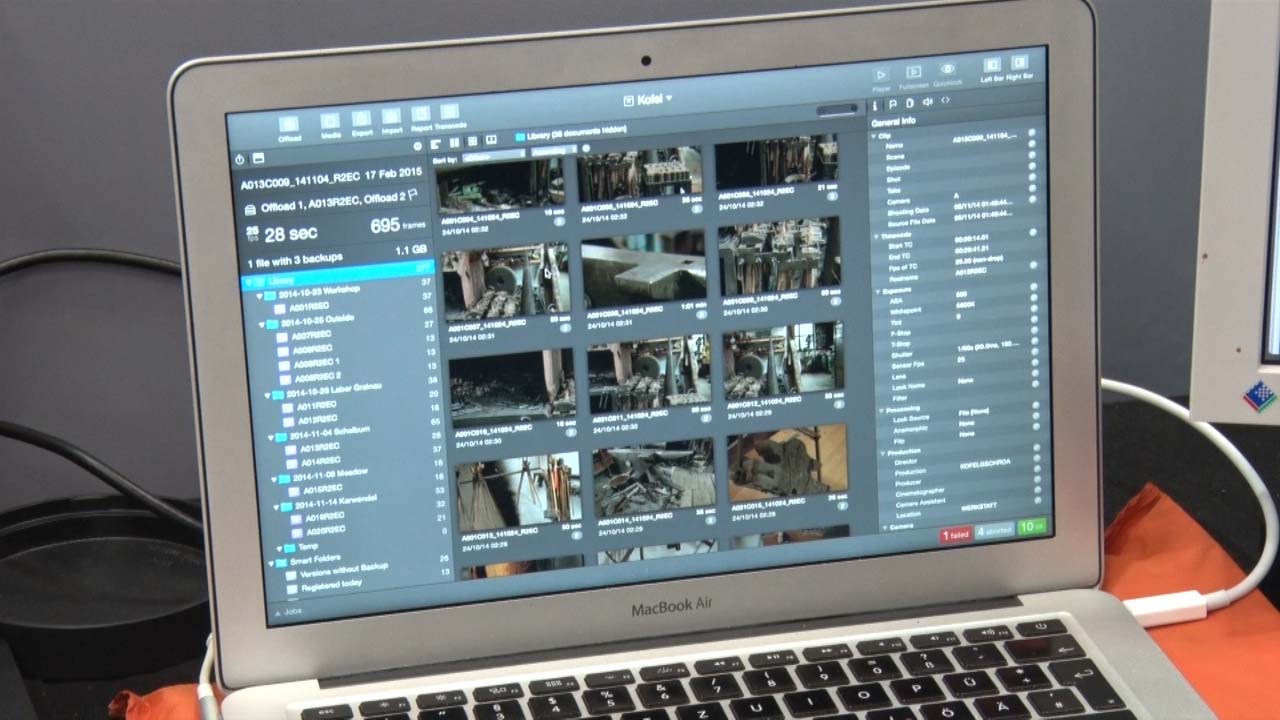This screenshot has width=1280, height=720.
Task: Open the Ascending order dropdown
Action: tap(554, 151)
